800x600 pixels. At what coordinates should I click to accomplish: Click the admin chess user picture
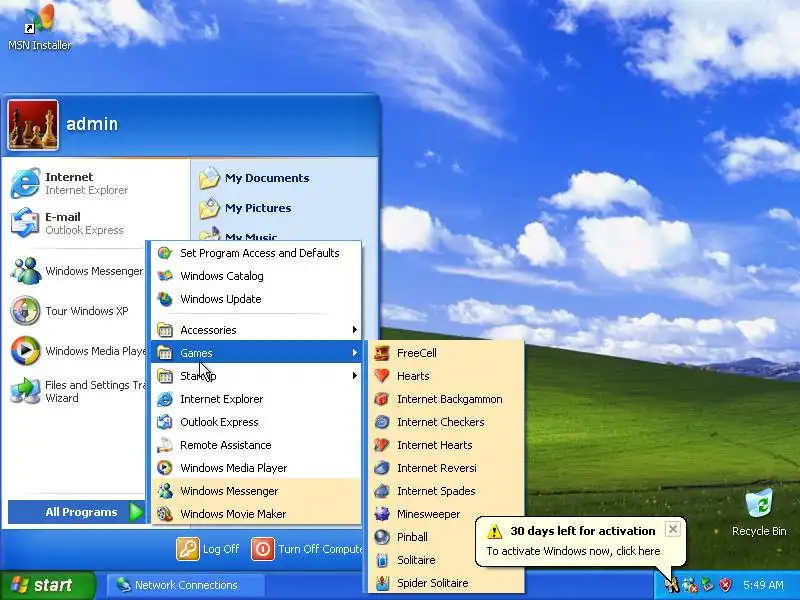(33, 125)
